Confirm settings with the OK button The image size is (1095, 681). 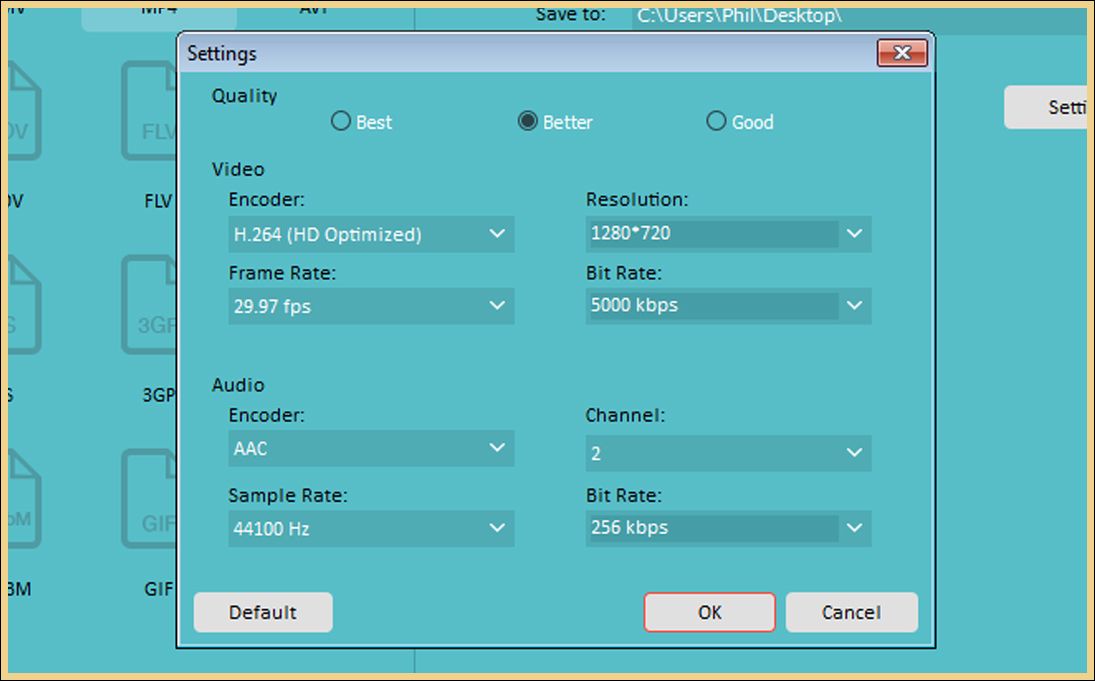pos(710,613)
